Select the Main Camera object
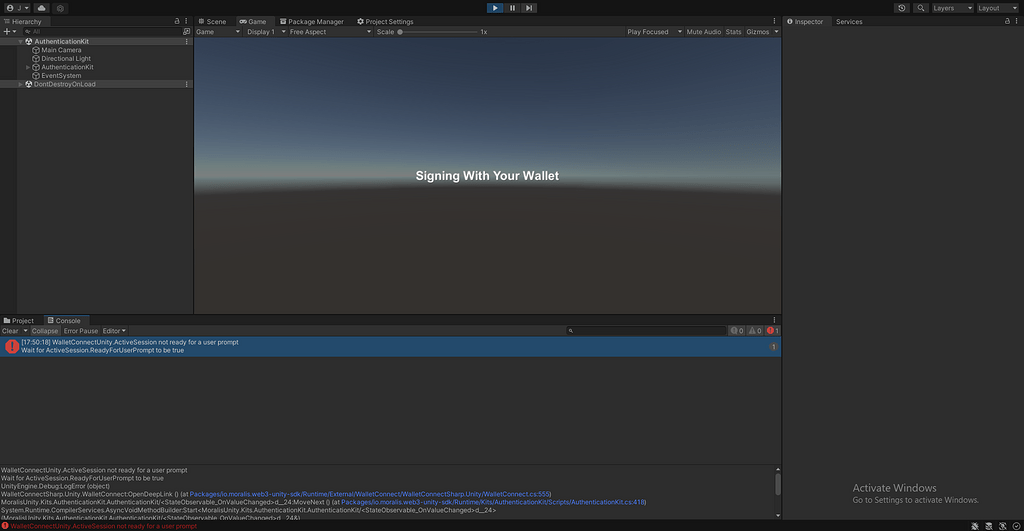 point(61,50)
